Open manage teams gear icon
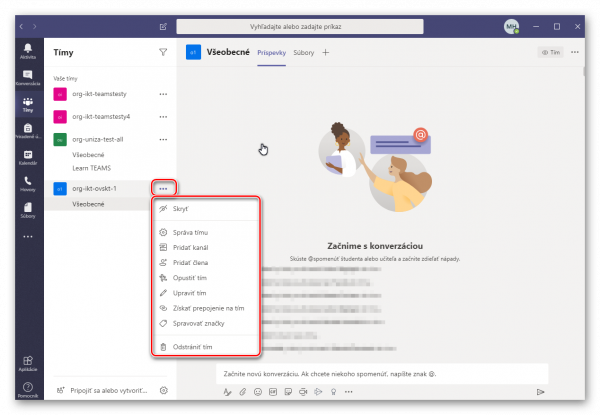Viewport: 600px width, 415px height. tap(164, 391)
